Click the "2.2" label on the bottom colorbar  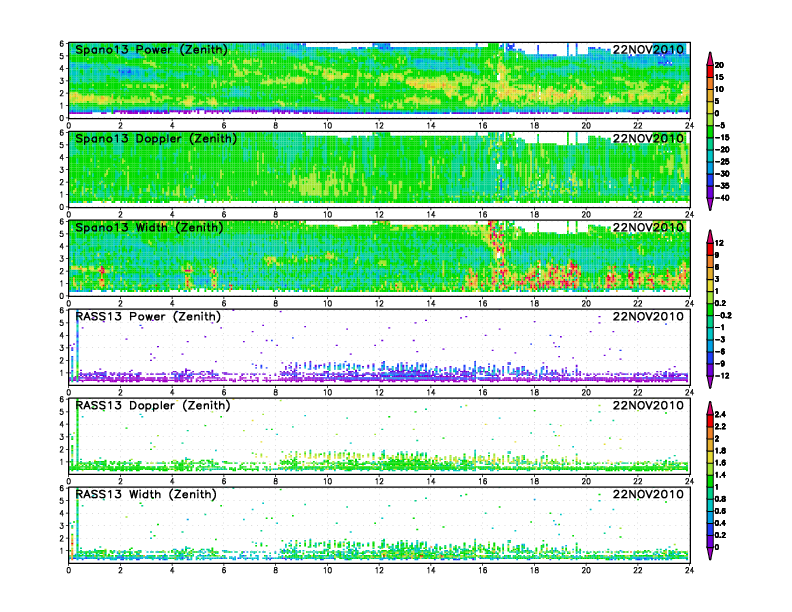point(720,426)
